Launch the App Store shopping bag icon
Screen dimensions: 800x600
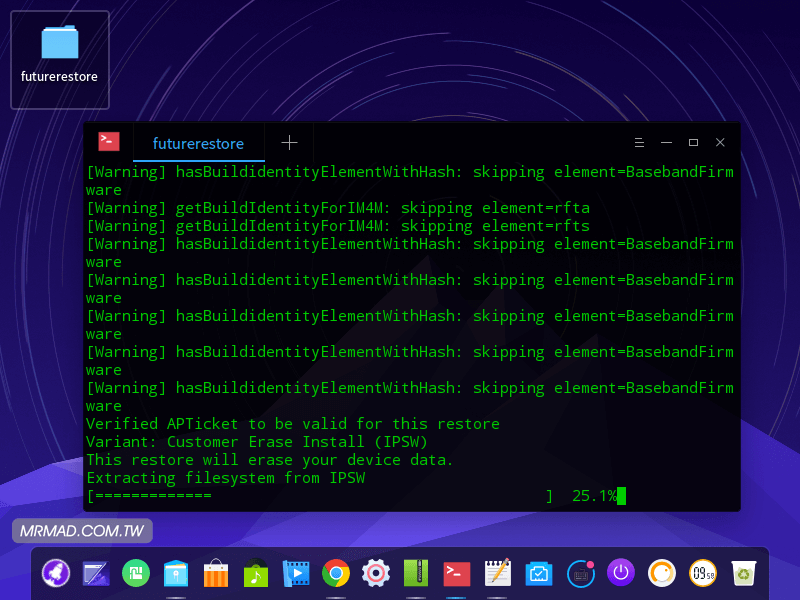(x=216, y=573)
